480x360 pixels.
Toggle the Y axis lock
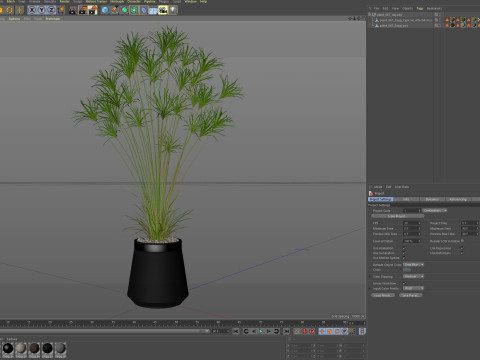(x=41, y=10)
